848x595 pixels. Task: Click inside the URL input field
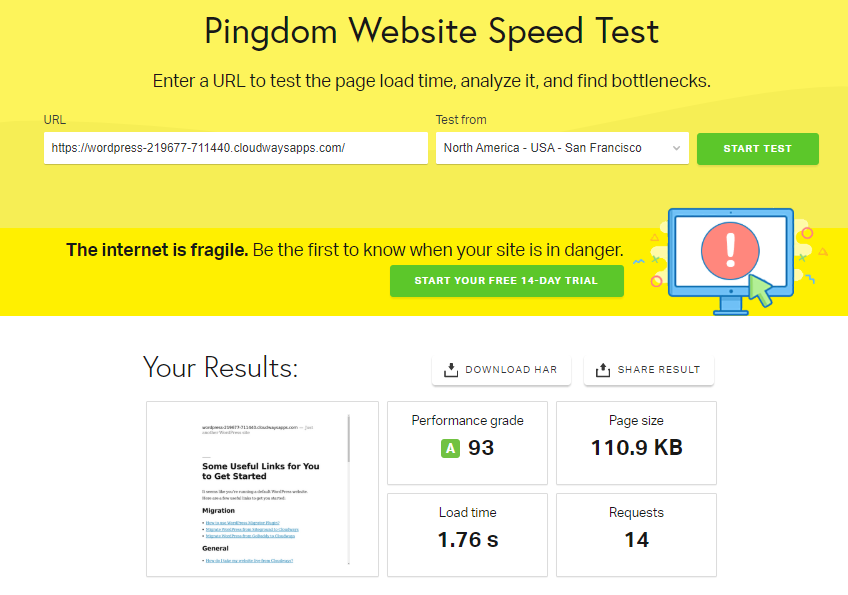tap(236, 148)
